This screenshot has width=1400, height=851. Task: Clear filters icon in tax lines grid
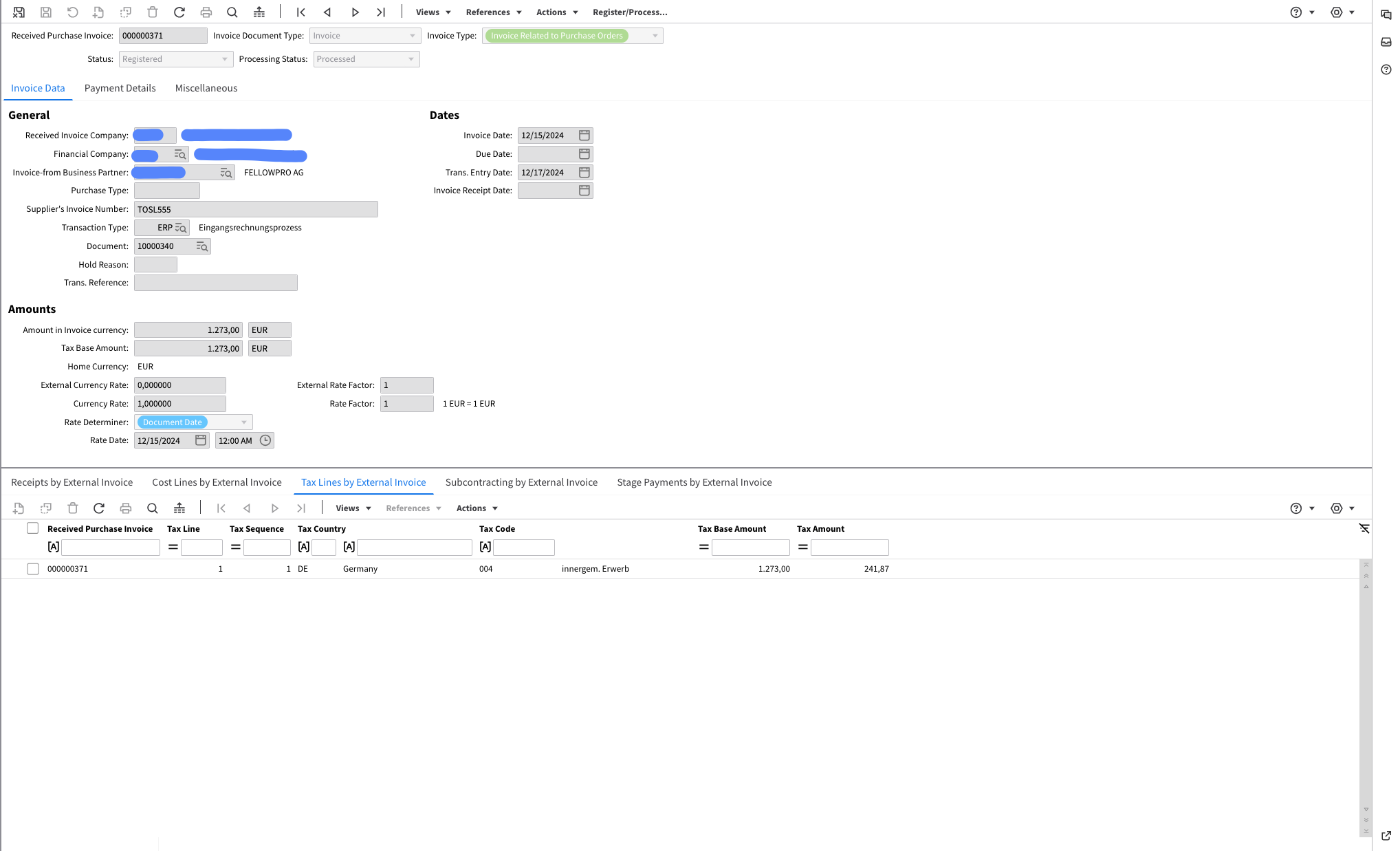1364,528
